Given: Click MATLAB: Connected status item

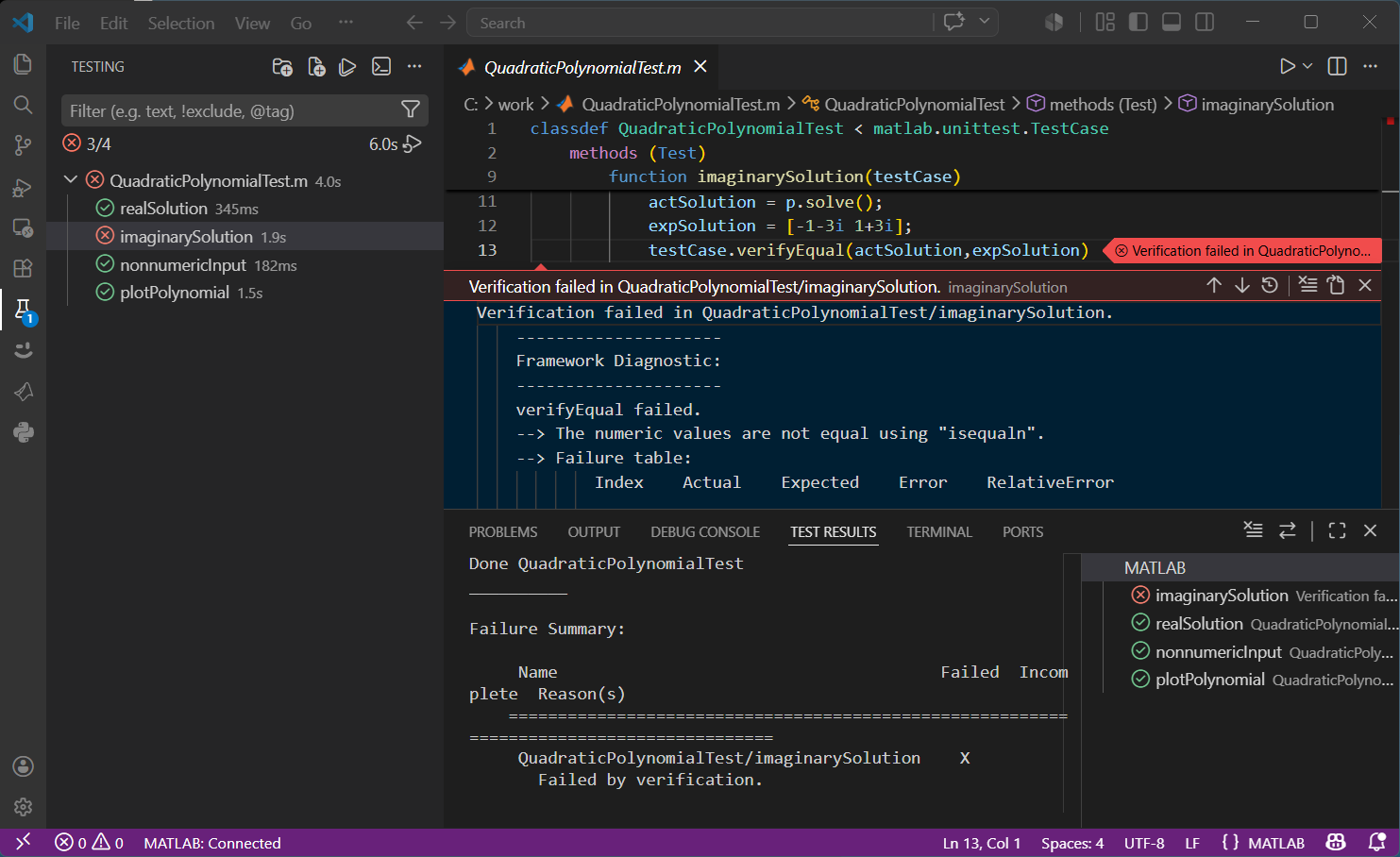Looking at the screenshot, I should tap(212, 843).
